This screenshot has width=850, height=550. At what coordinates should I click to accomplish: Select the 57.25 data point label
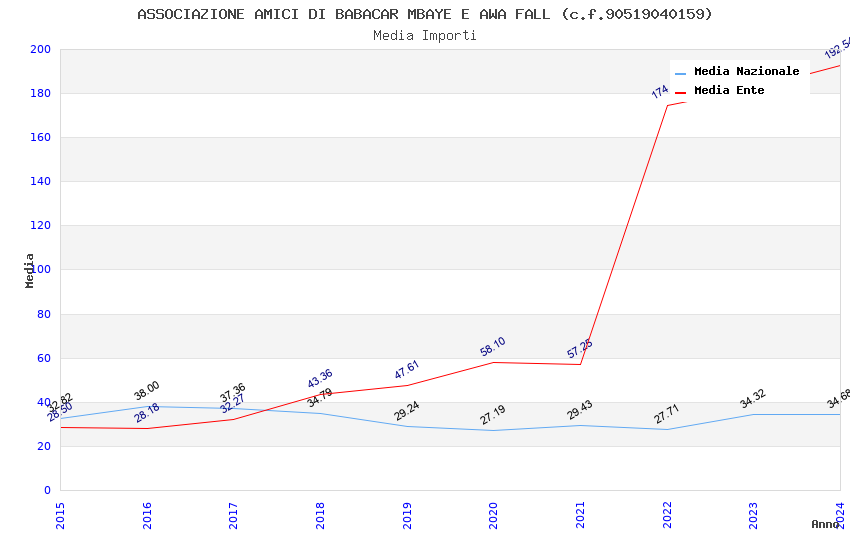[x=579, y=348]
